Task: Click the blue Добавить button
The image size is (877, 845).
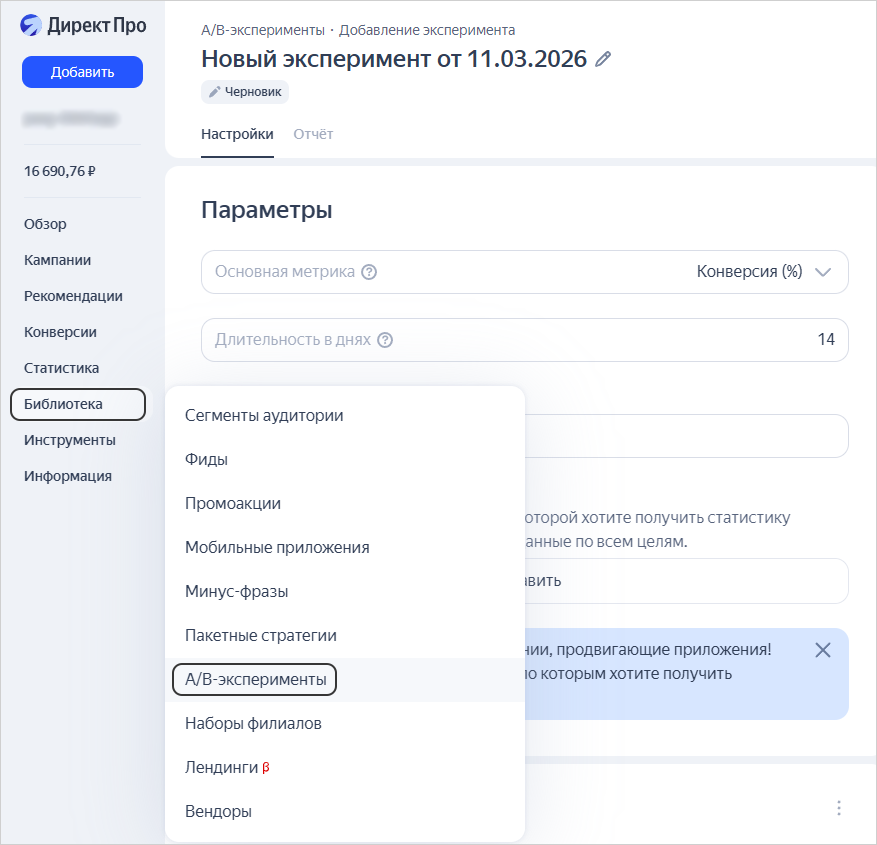Action: (x=81, y=72)
